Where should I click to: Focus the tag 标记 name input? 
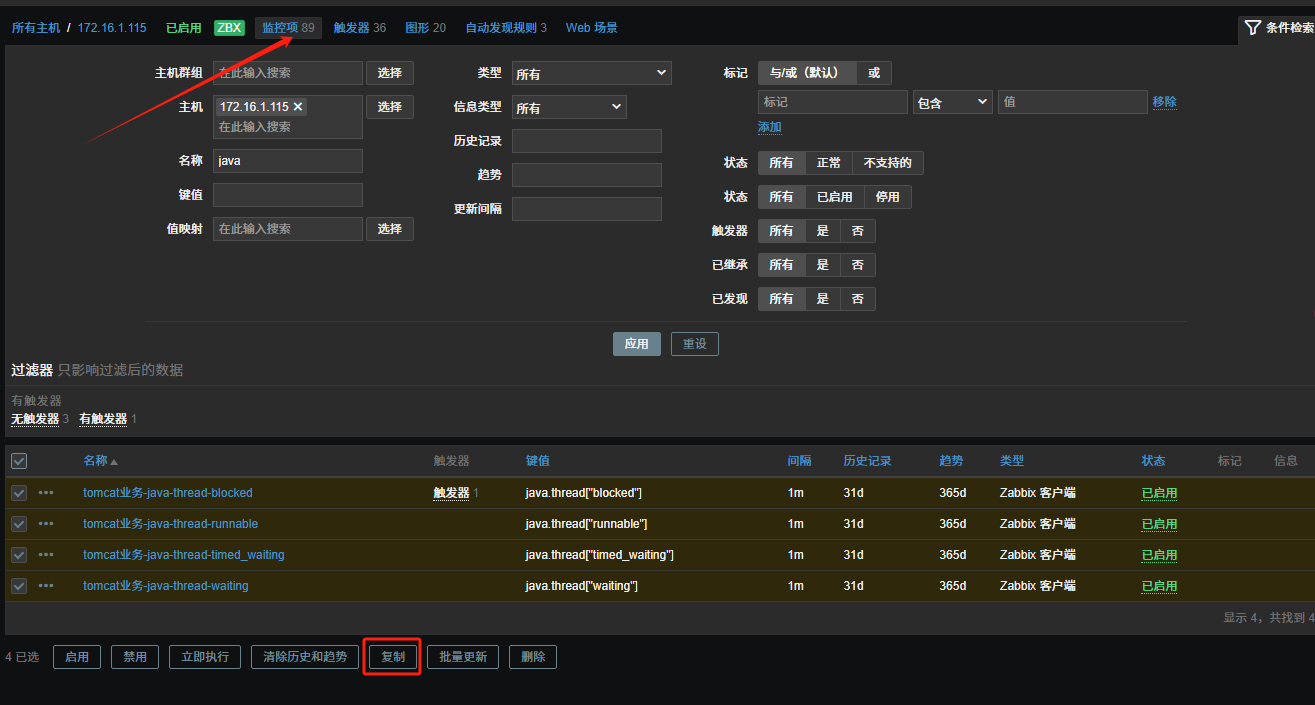833,102
